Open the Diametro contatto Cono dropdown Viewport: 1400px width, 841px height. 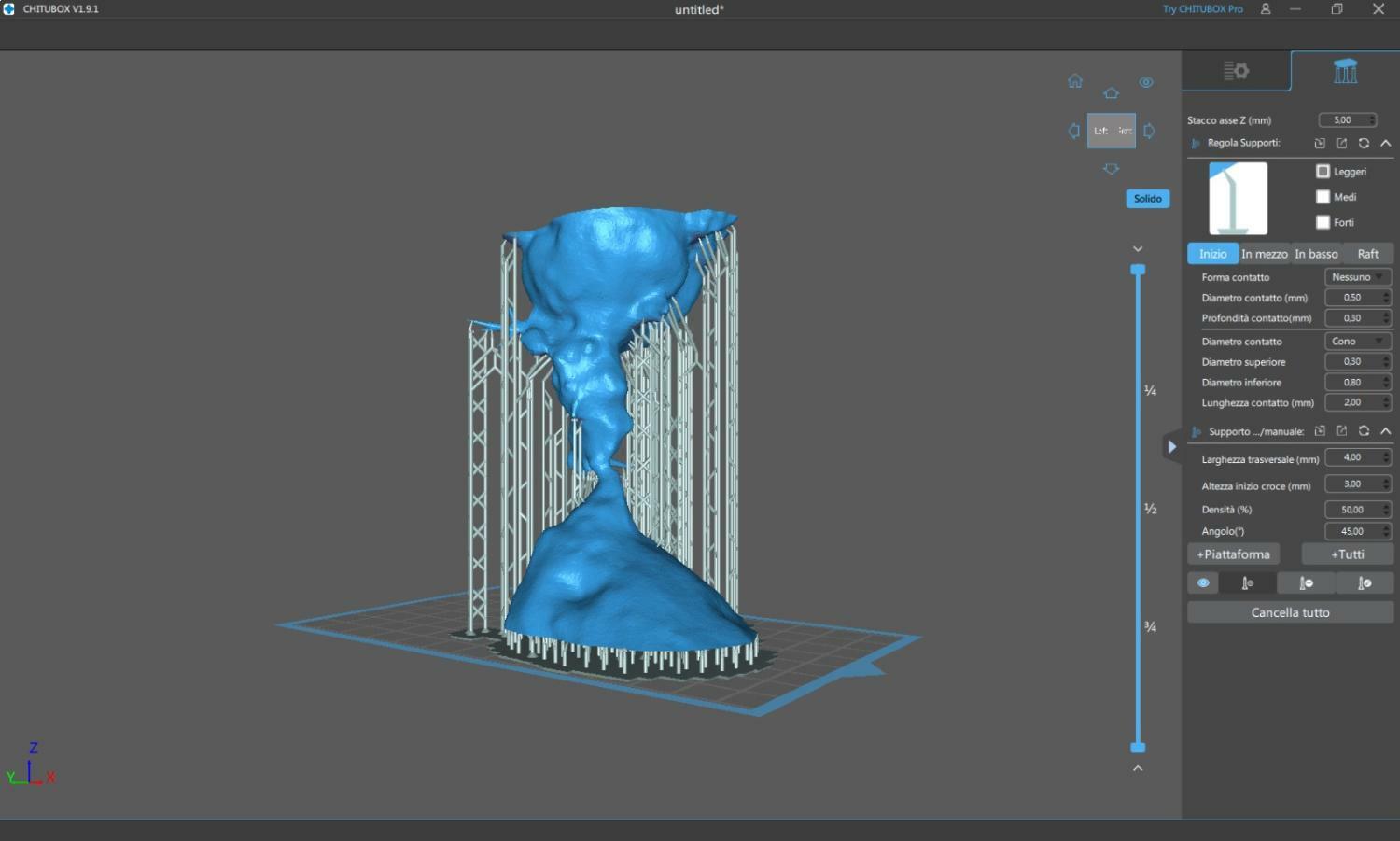[1357, 342]
